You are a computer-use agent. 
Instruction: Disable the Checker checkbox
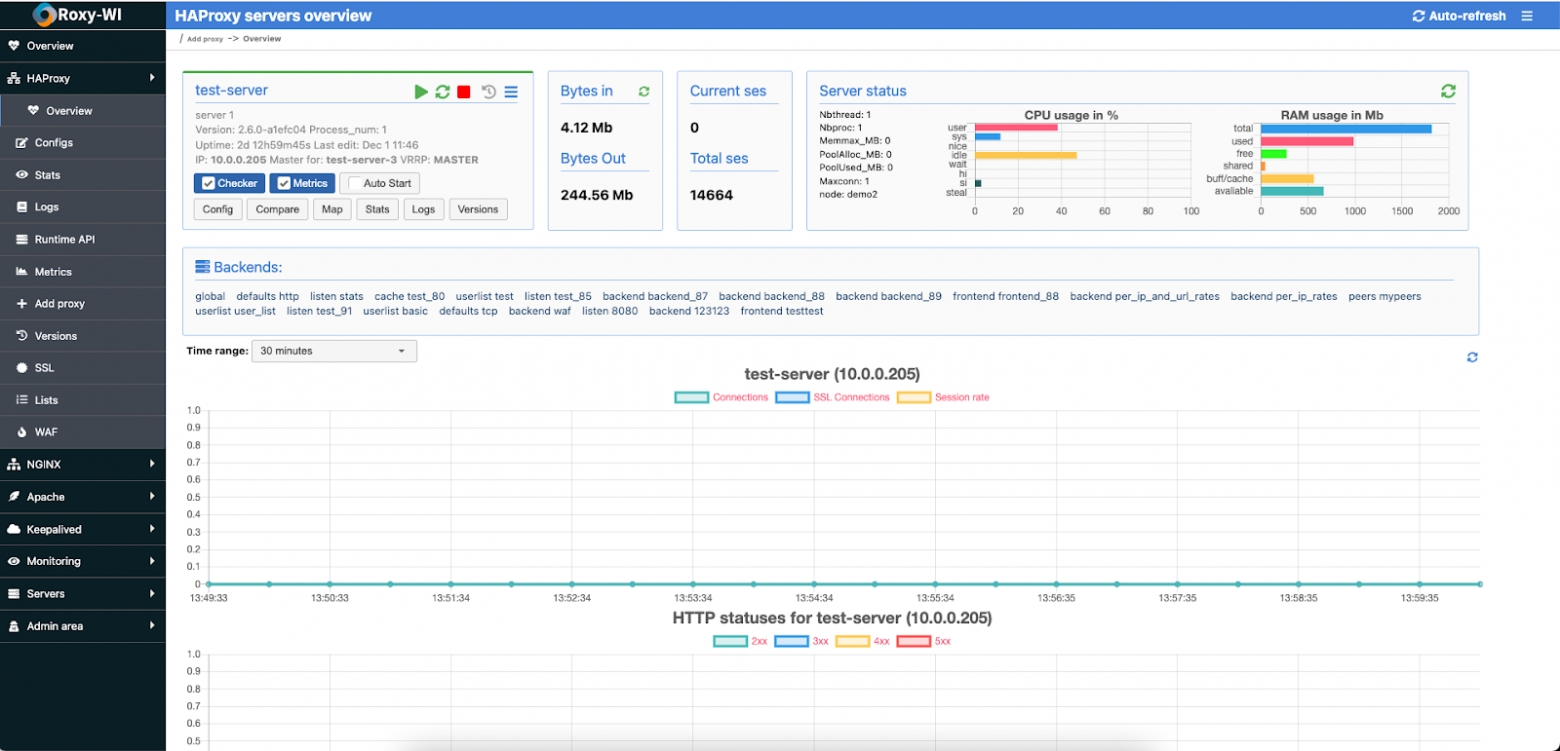point(209,183)
